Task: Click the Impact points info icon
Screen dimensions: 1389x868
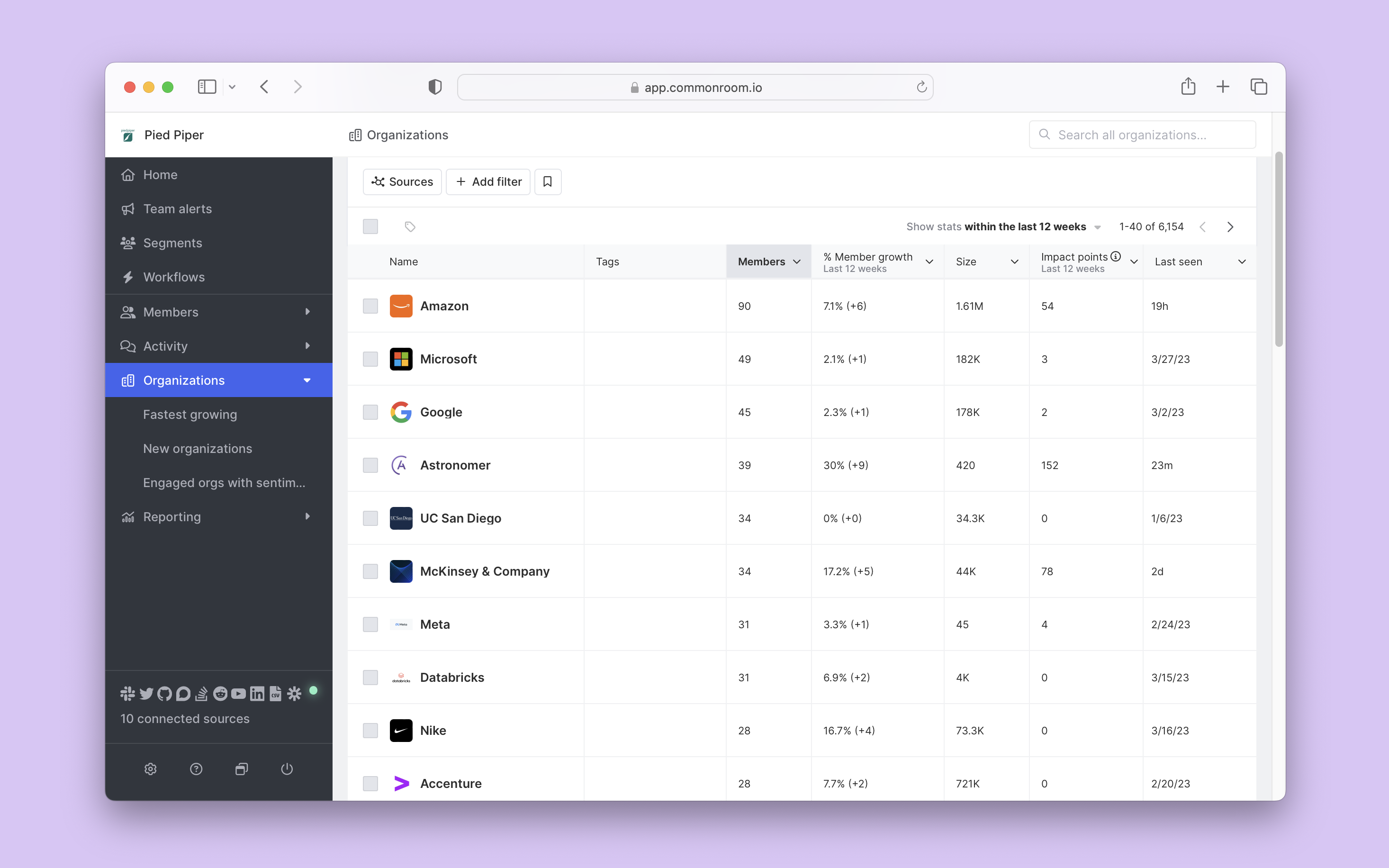Action: click(x=1115, y=257)
